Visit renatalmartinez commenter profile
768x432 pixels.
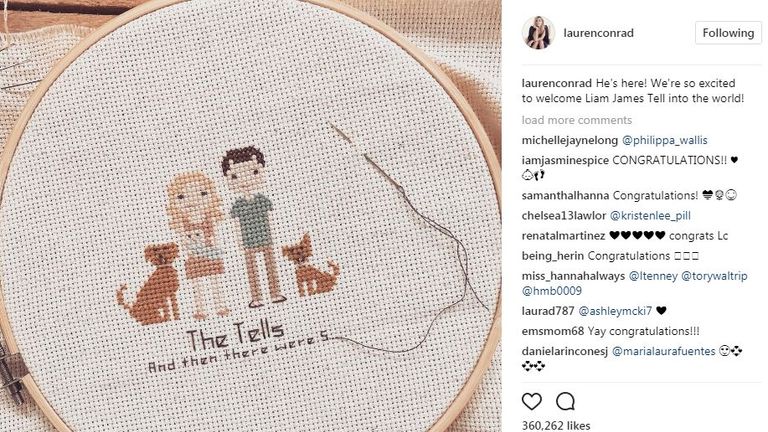(563, 236)
